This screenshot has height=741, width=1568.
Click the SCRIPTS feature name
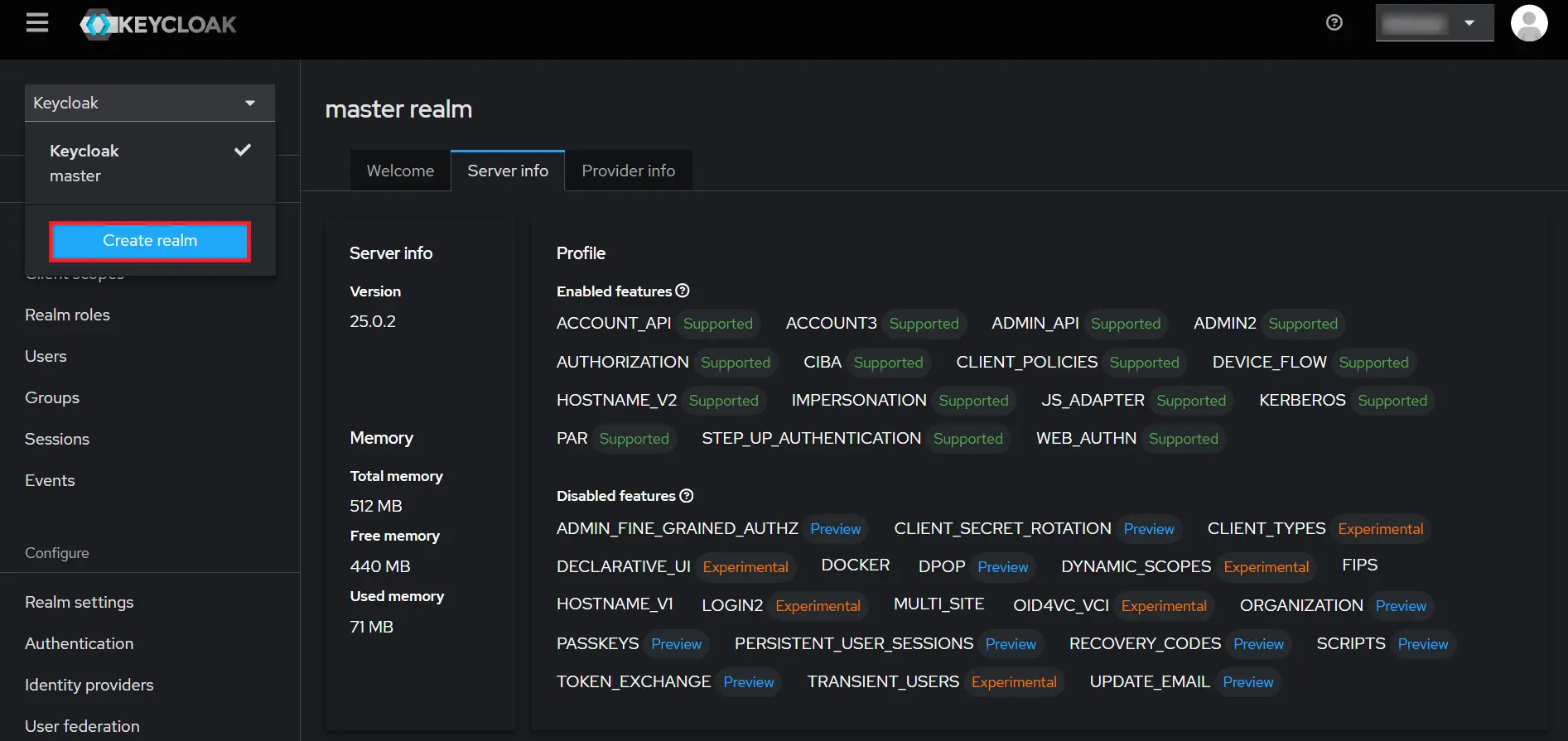(1351, 643)
